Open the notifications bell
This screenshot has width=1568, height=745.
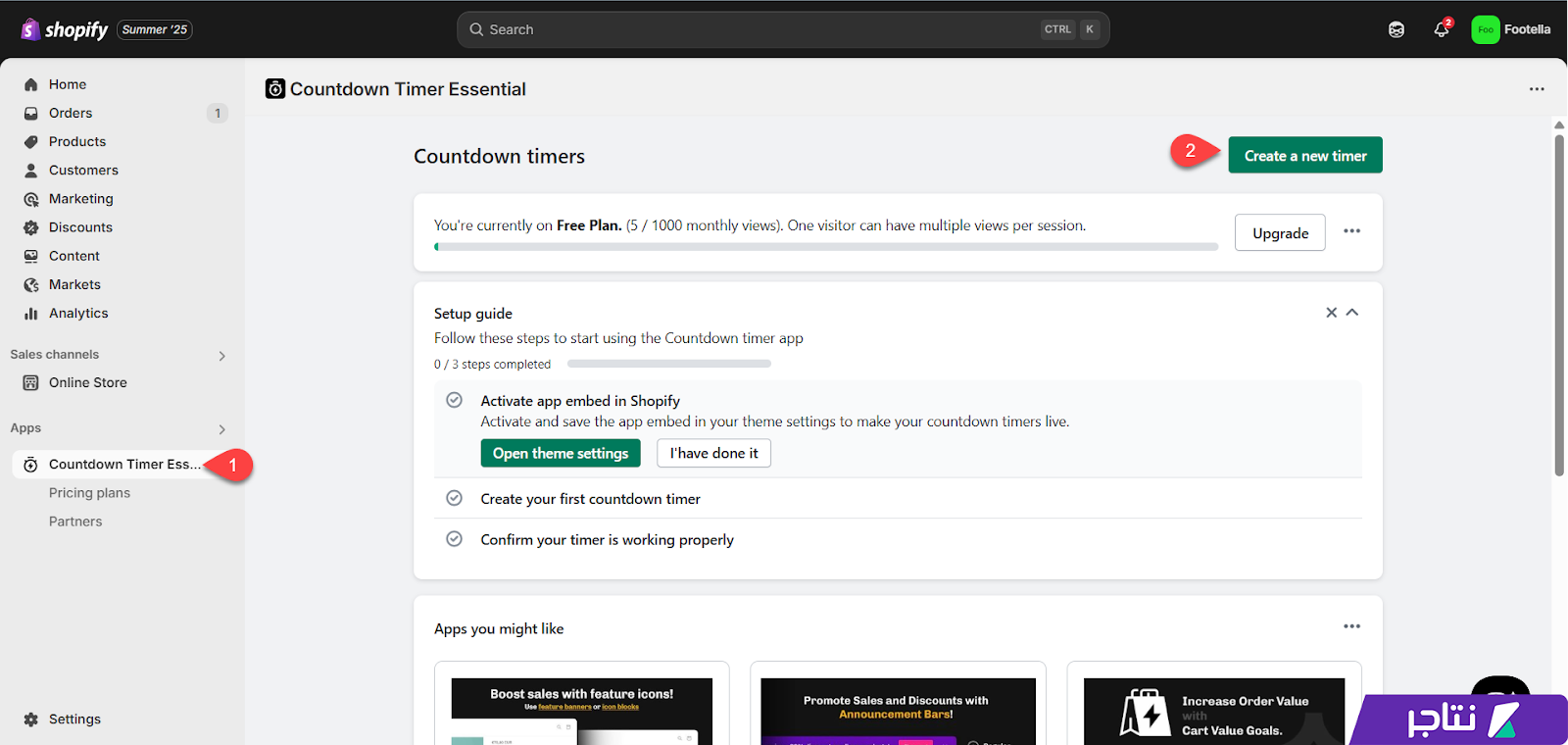click(x=1441, y=29)
